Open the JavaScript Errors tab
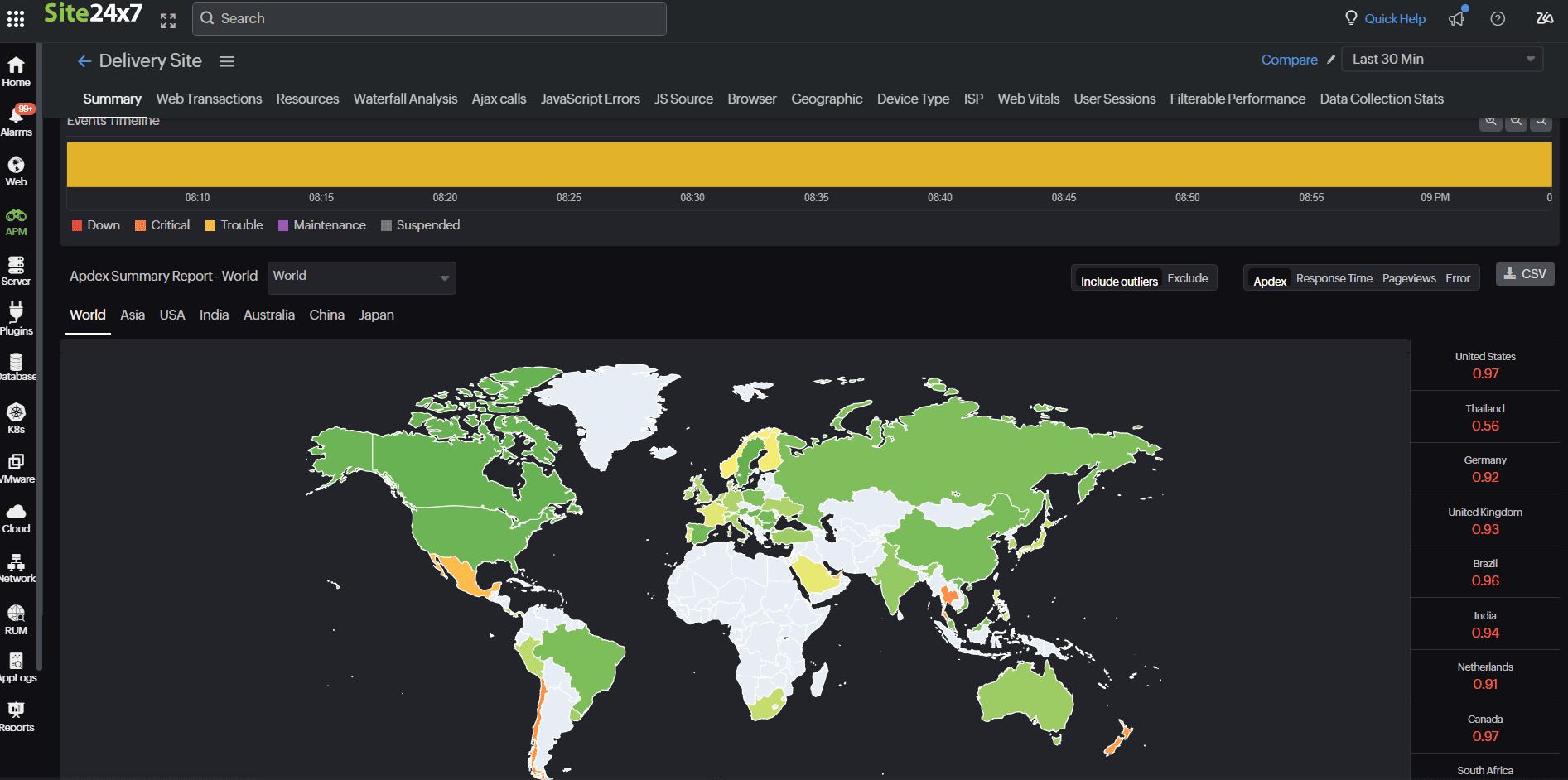Viewport: 1568px width, 780px height. (x=590, y=99)
